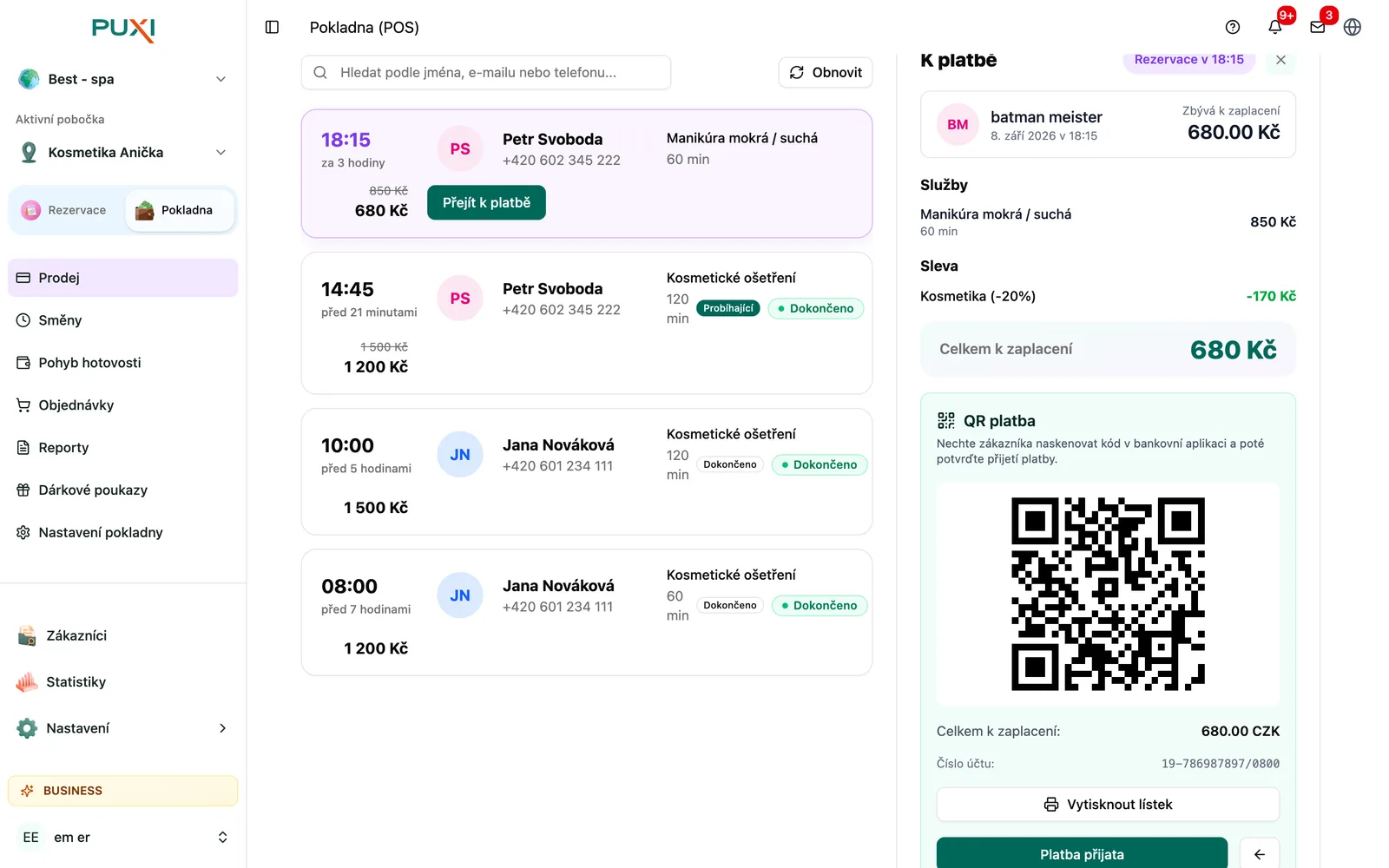Expand the Kosmetika Anička branch dropdown
The width and height of the screenshot is (1389, 868).
[x=221, y=153]
